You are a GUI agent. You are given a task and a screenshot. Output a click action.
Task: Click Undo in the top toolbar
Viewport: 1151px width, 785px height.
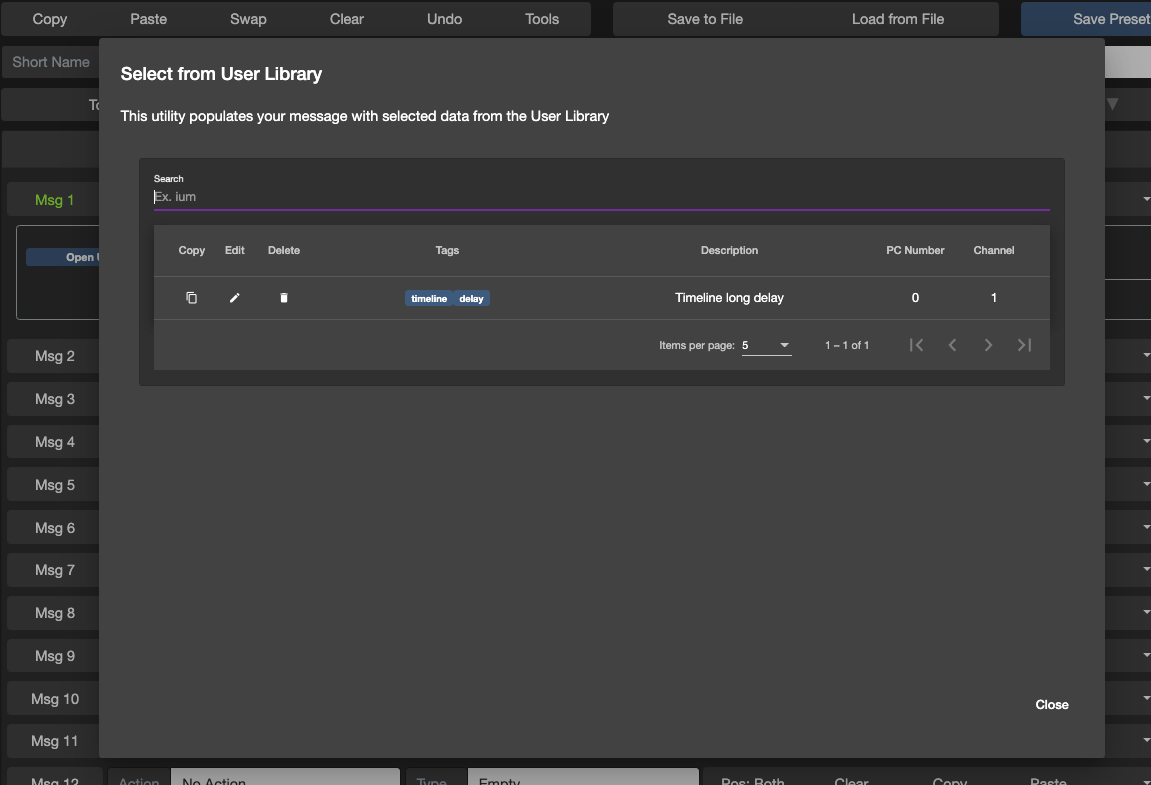pyautogui.click(x=445, y=19)
